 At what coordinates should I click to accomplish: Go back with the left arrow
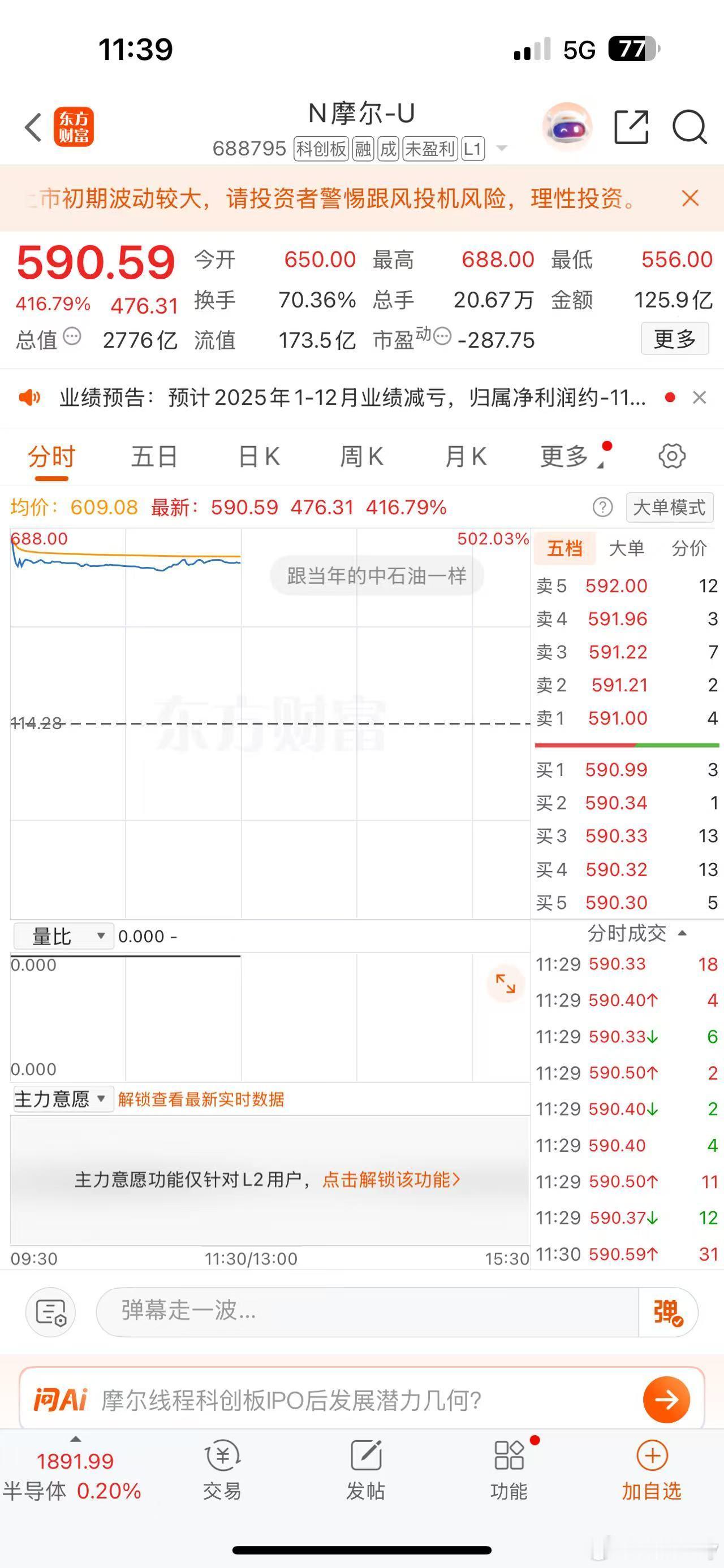coord(33,128)
